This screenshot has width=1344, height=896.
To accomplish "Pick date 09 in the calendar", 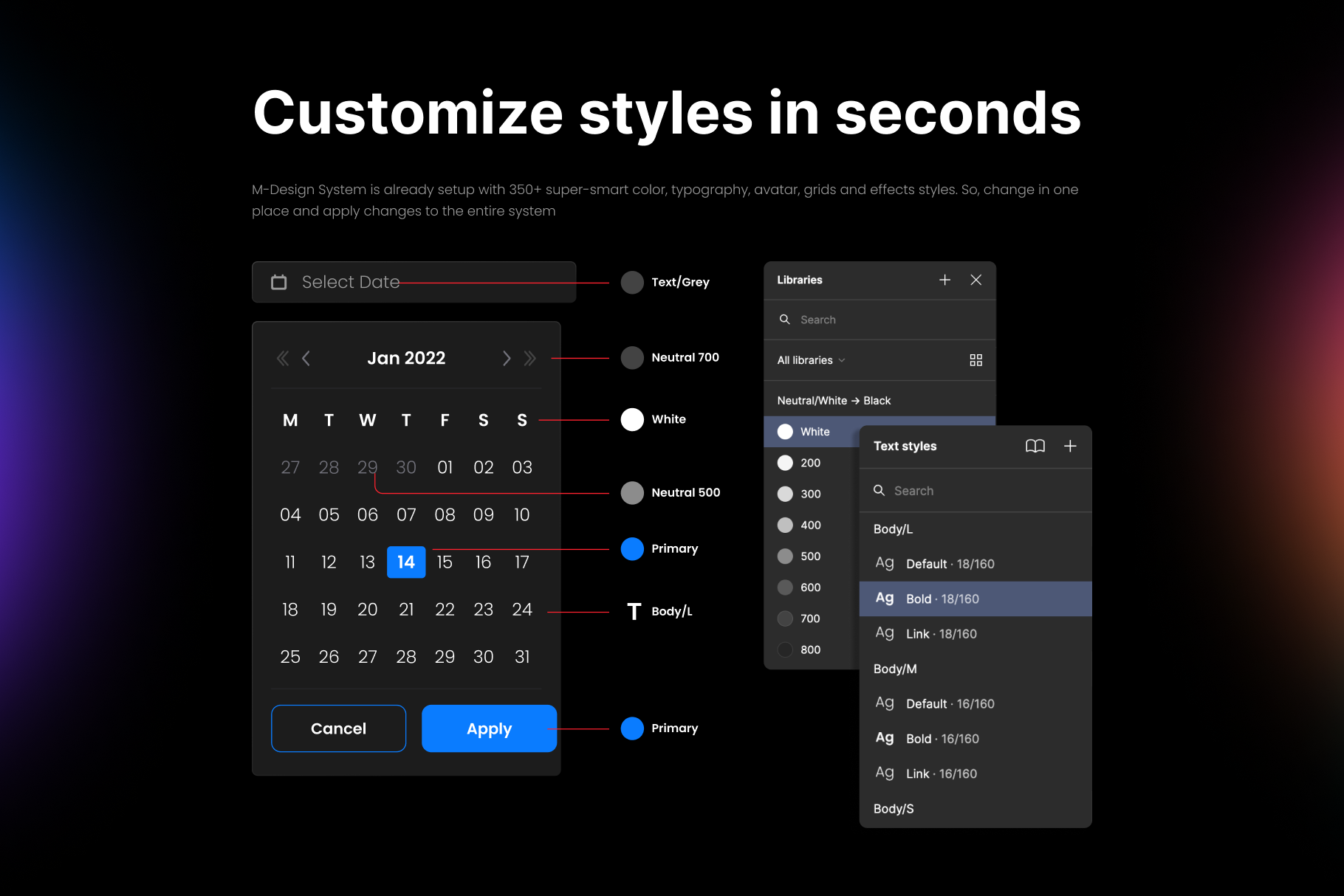I will tap(484, 515).
